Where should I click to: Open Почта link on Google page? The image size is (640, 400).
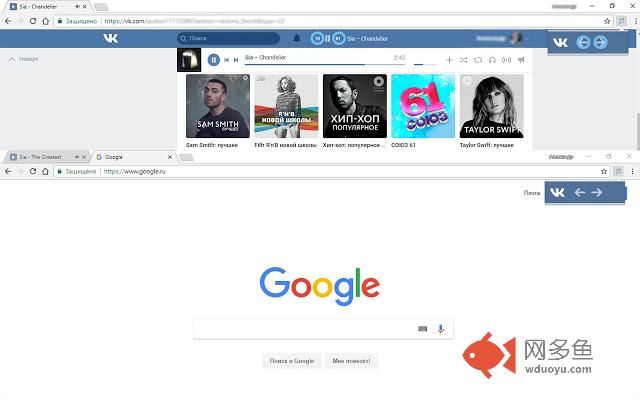[x=532, y=193]
